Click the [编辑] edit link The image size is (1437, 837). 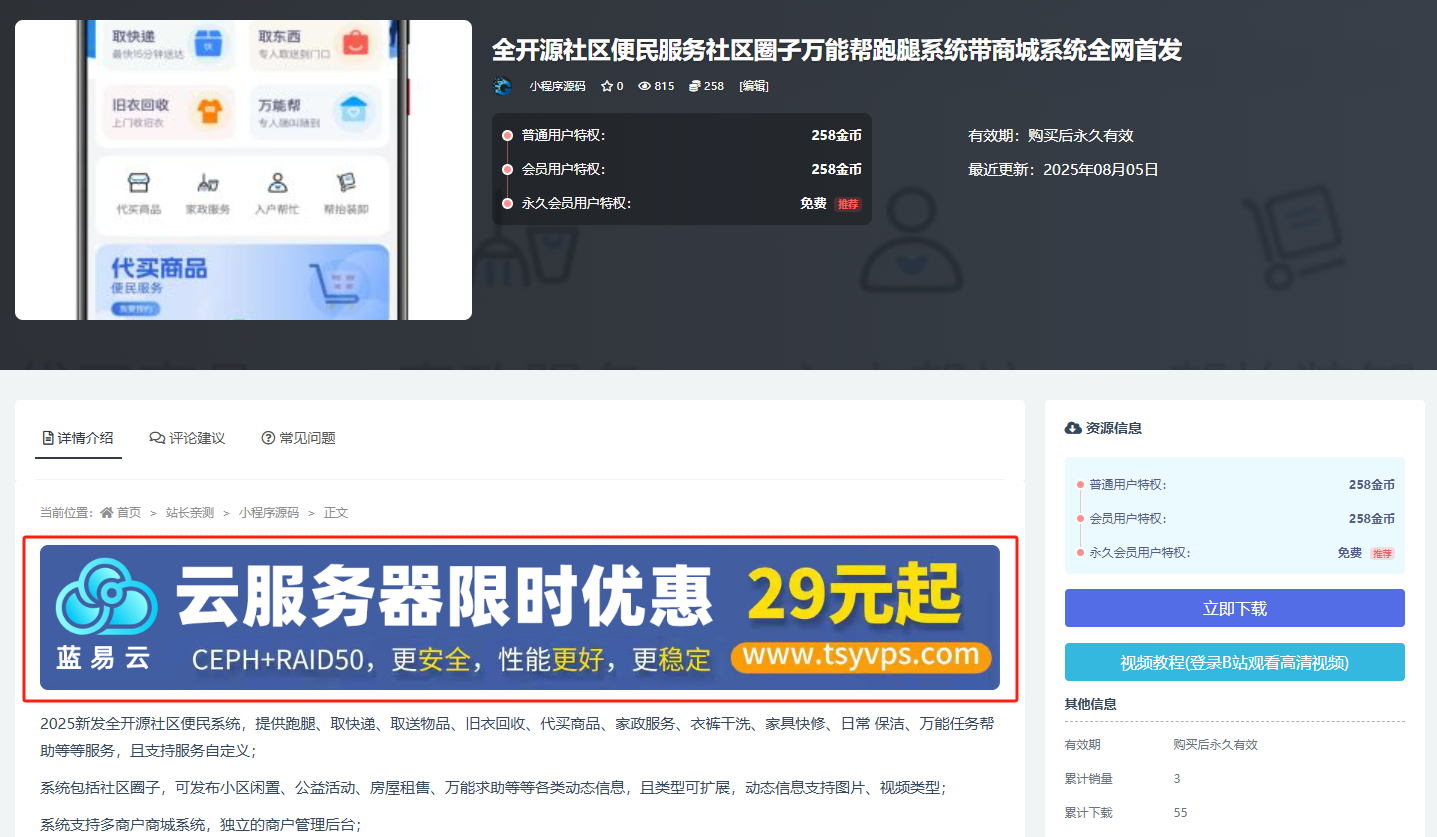tap(754, 87)
